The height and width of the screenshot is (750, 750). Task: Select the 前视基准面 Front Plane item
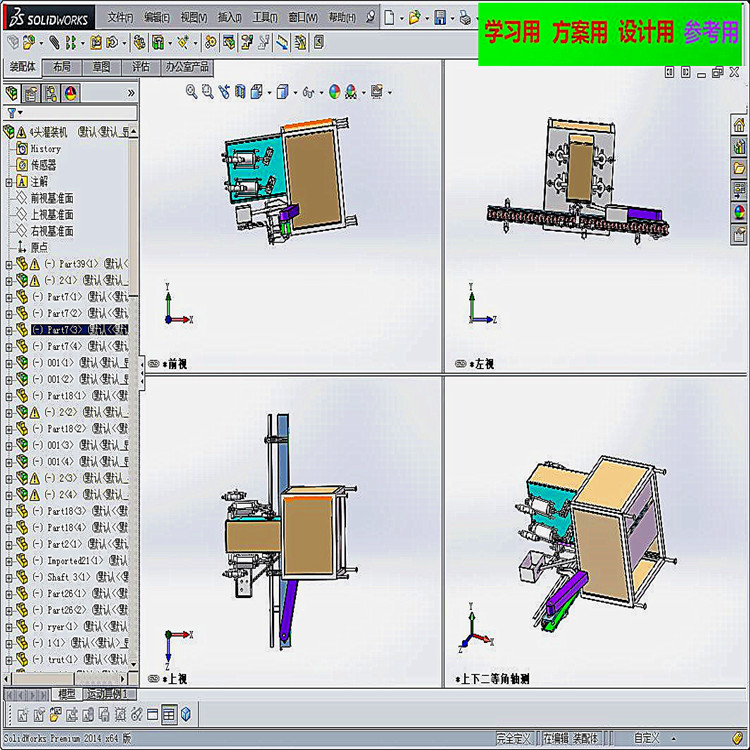point(52,198)
